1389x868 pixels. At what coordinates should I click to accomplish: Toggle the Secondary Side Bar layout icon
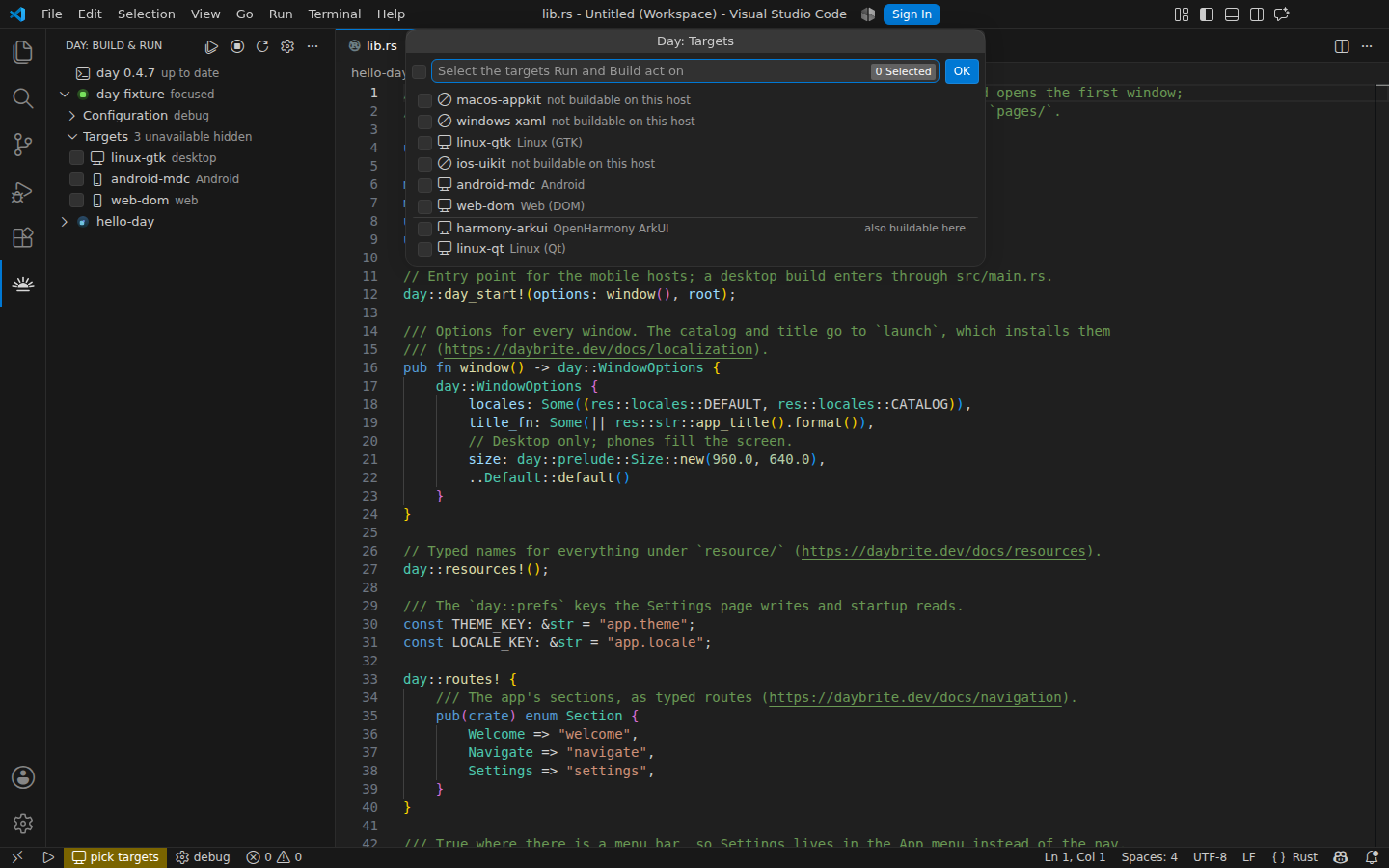coord(1257,14)
